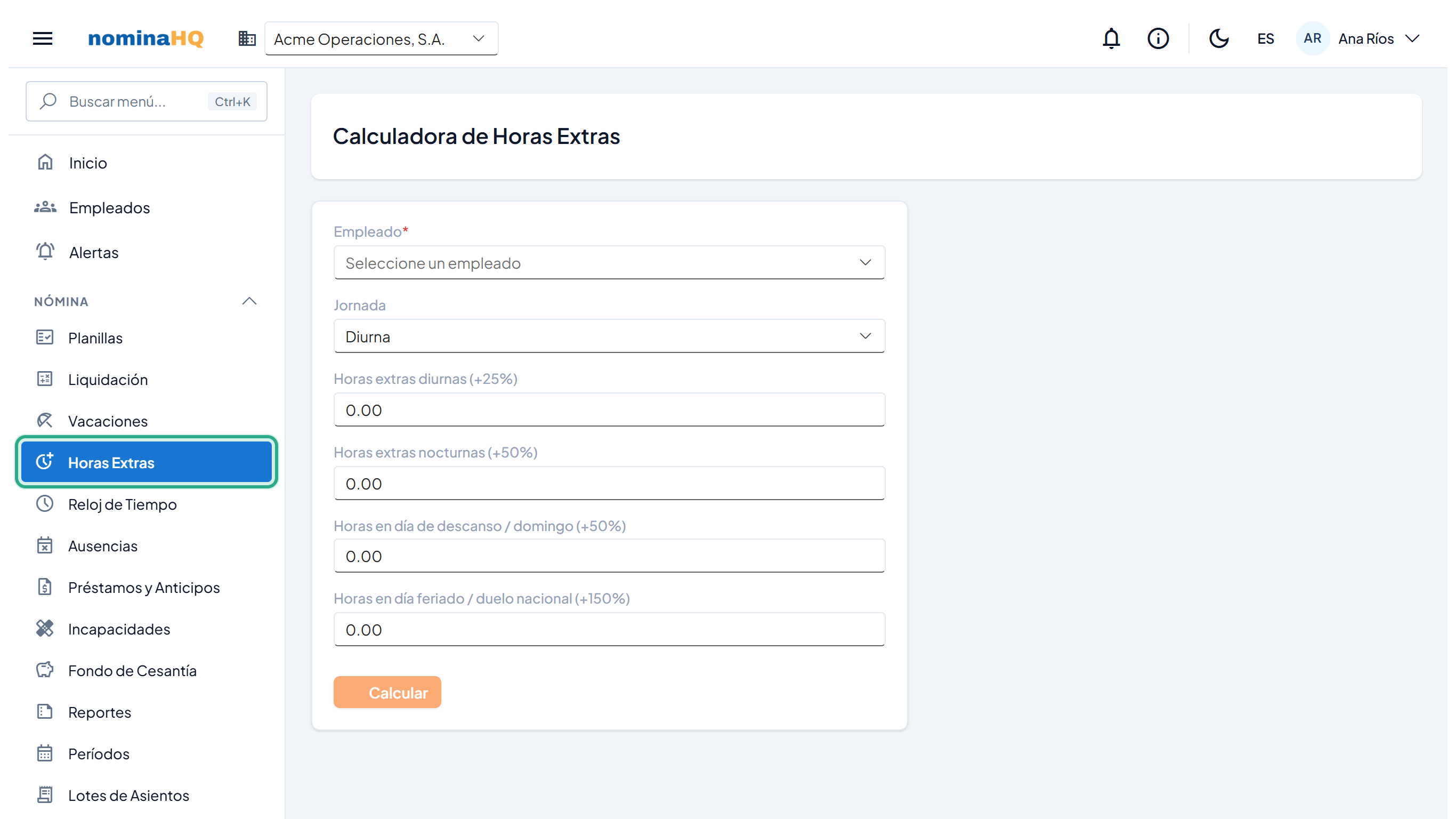The width and height of the screenshot is (1456, 819).
Task: Click the nominaHQ logo
Action: 146,38
